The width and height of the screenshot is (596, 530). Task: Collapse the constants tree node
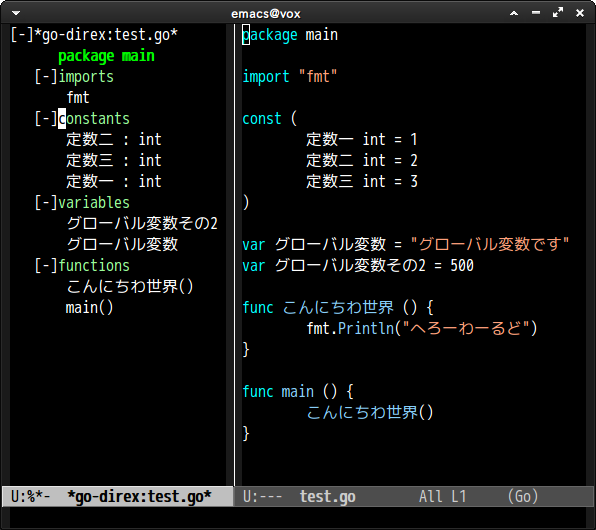[46, 119]
